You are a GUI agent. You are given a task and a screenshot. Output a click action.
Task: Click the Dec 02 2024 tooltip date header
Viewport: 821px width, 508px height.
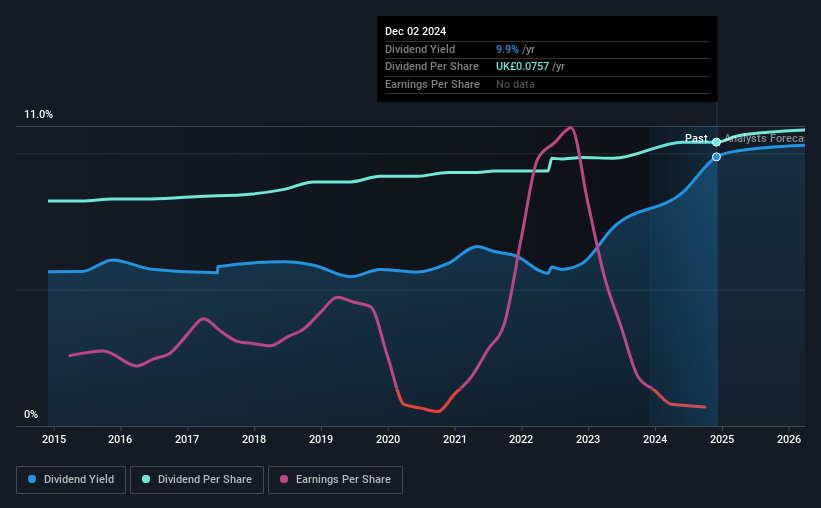pos(416,31)
